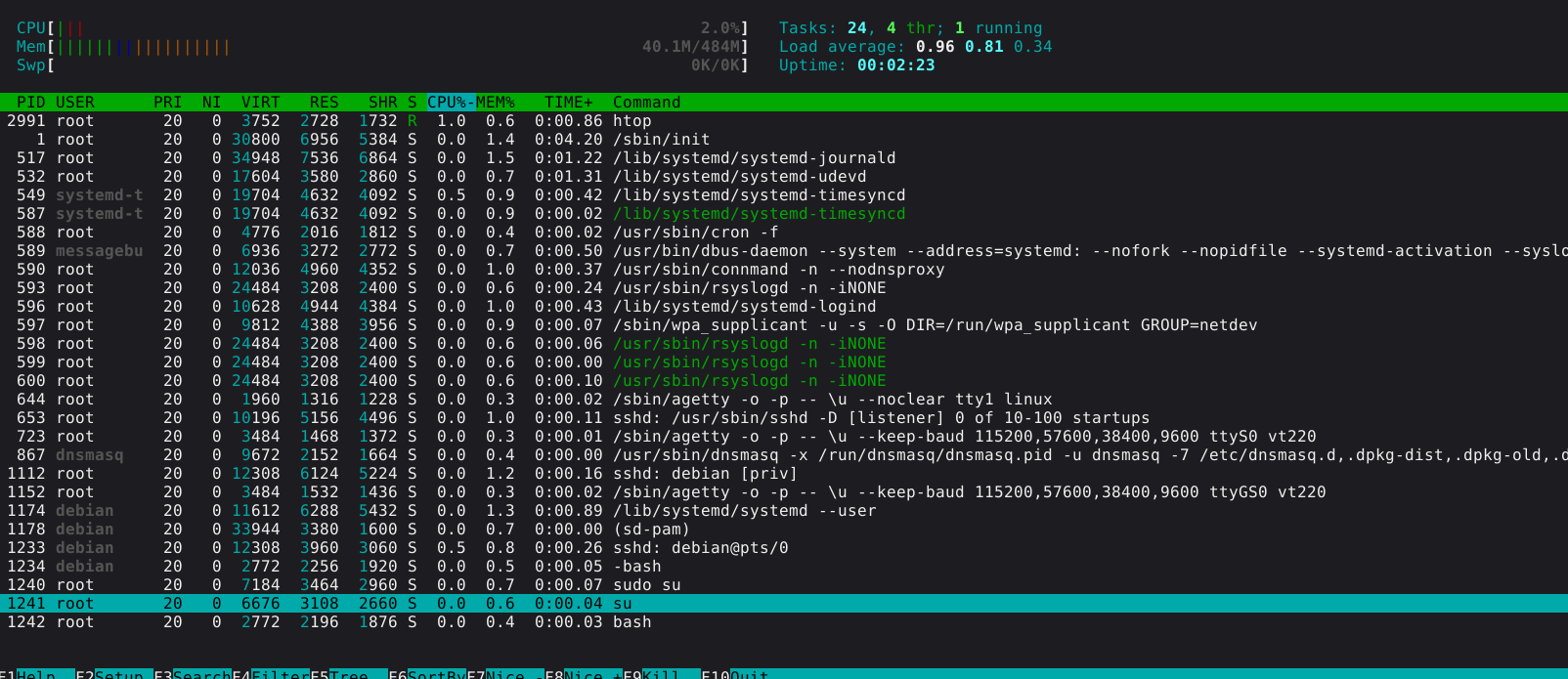Toggle F5 Tree view
This screenshot has width=1568, height=679.
(348, 674)
